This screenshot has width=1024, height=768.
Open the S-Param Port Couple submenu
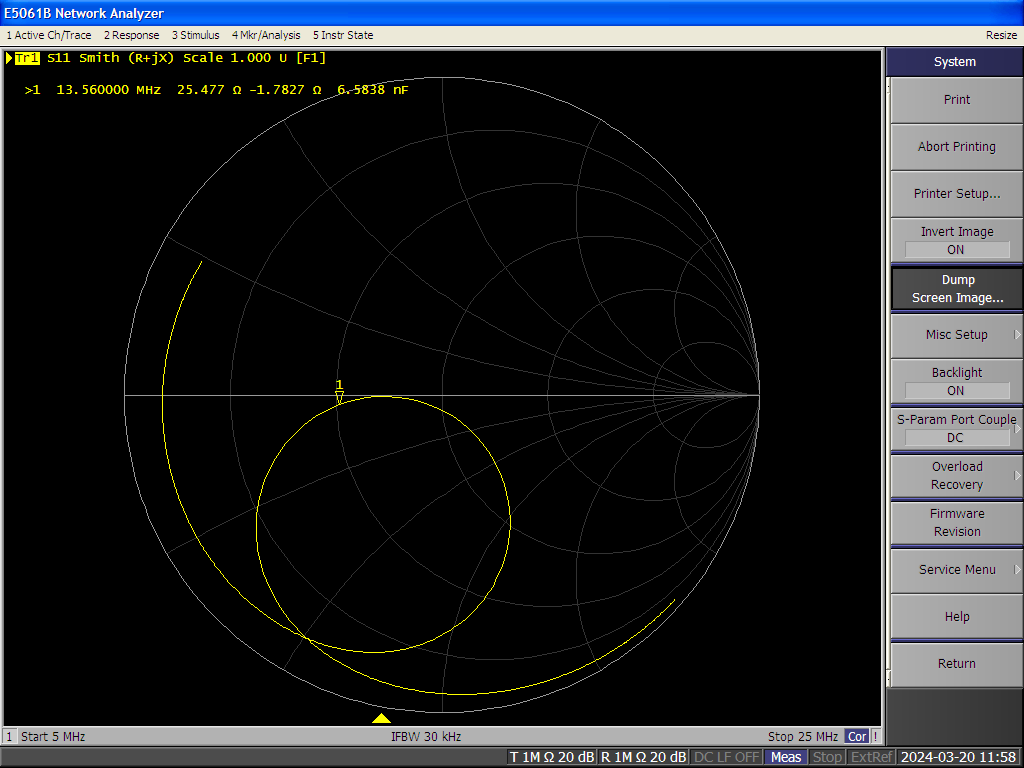pyautogui.click(x=955, y=428)
